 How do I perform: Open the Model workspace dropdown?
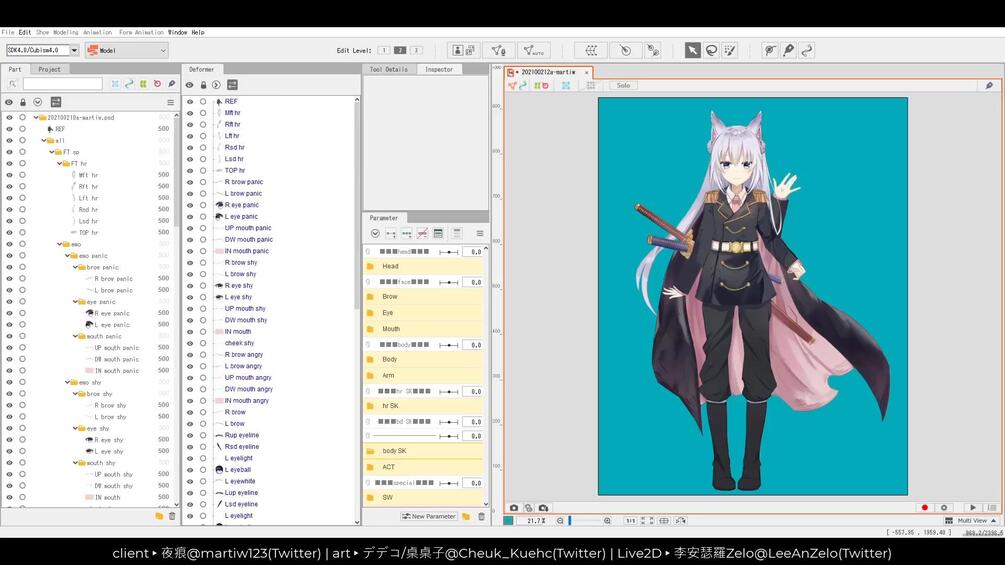pyautogui.click(x=127, y=50)
